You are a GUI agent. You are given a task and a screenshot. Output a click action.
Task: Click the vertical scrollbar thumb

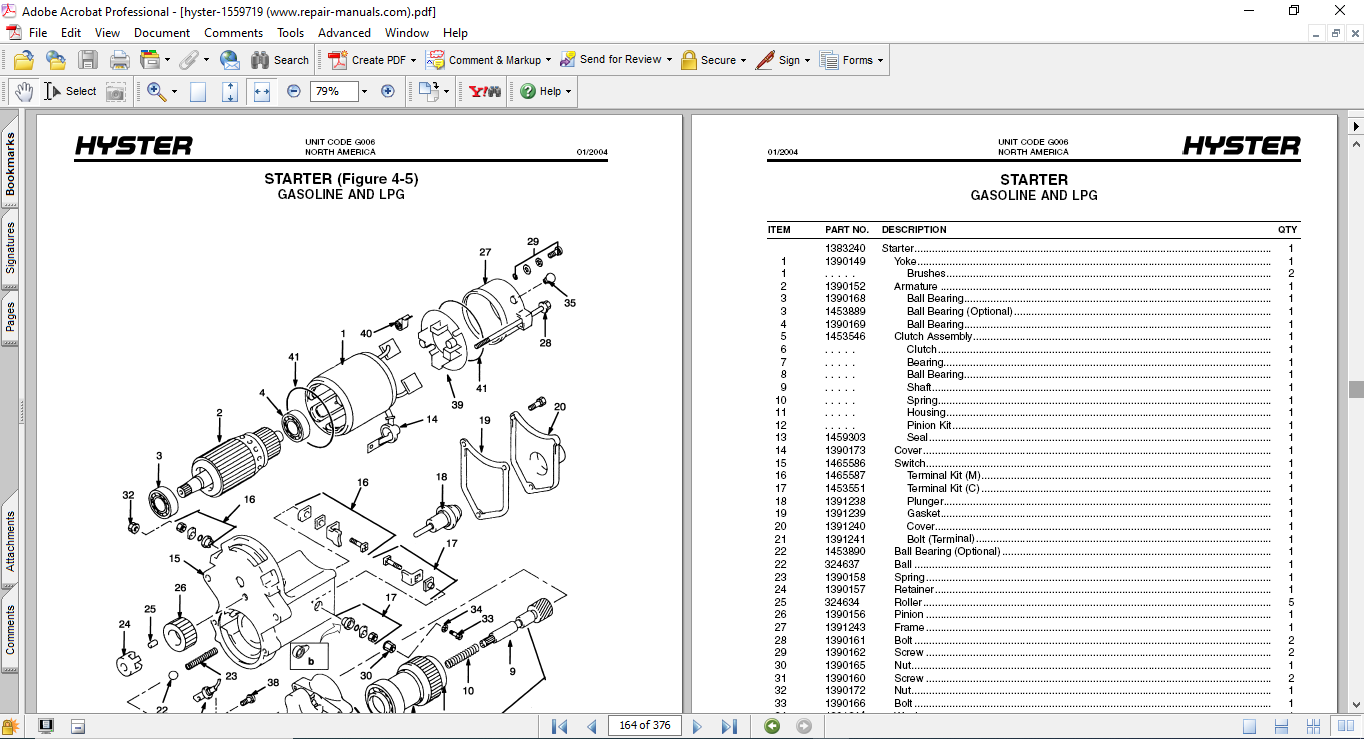[x=1355, y=389]
